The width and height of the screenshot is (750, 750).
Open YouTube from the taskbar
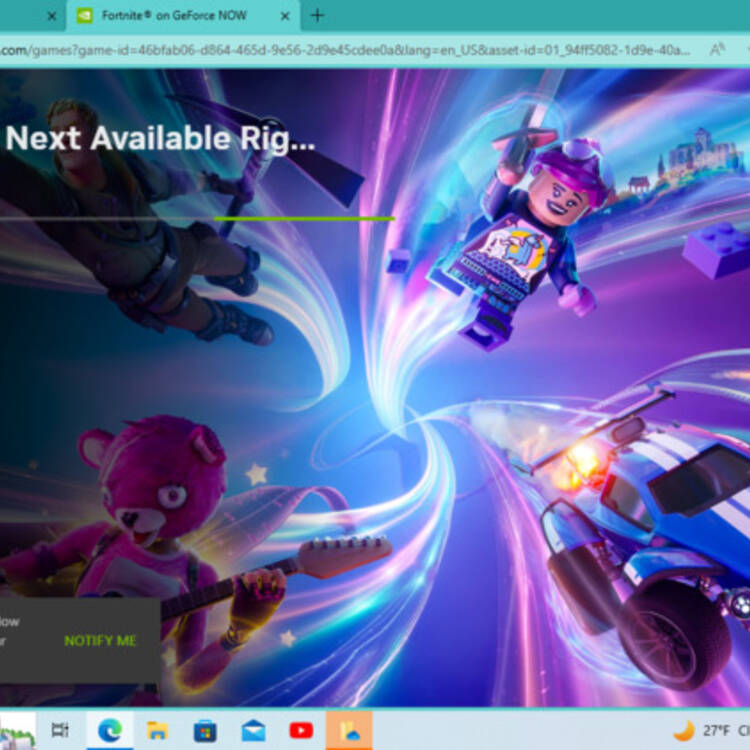[301, 730]
